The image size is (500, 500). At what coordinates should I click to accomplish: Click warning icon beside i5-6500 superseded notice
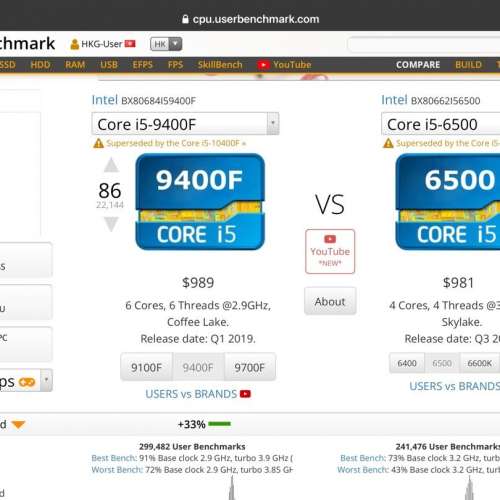tap(388, 143)
